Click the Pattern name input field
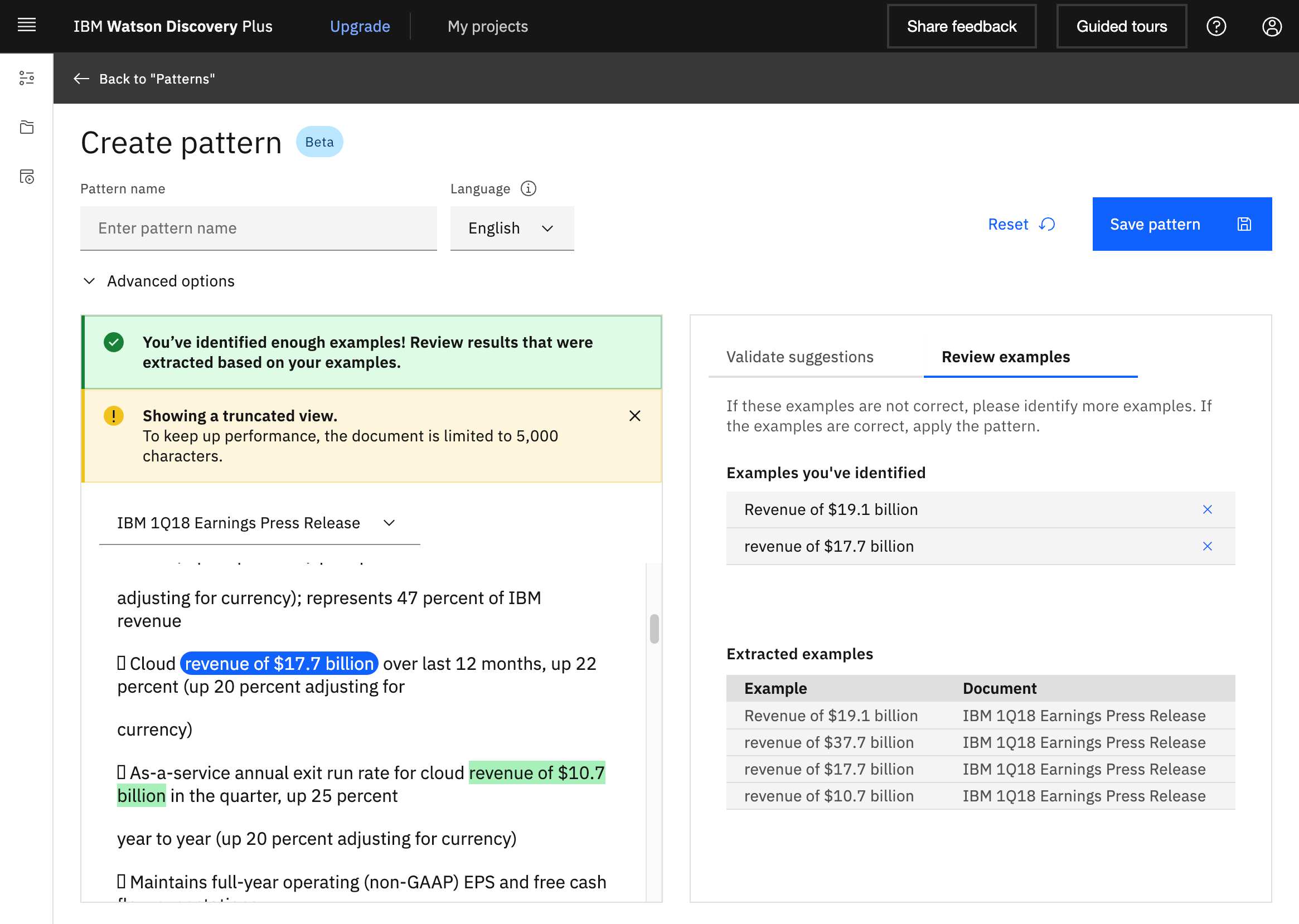Viewport: 1299px width, 924px height. pos(259,228)
